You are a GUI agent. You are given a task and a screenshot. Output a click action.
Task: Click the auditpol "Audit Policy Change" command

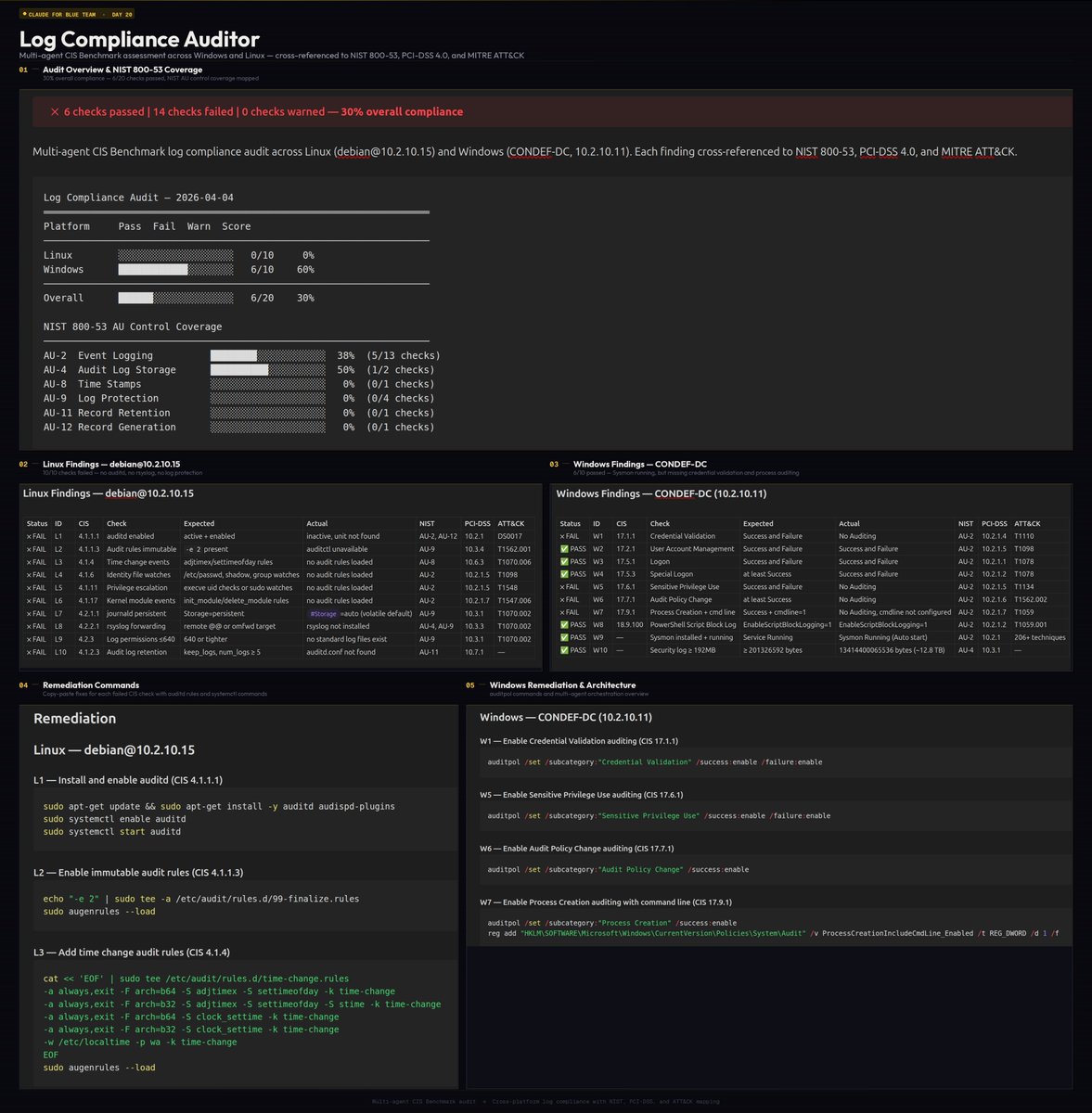(x=618, y=870)
